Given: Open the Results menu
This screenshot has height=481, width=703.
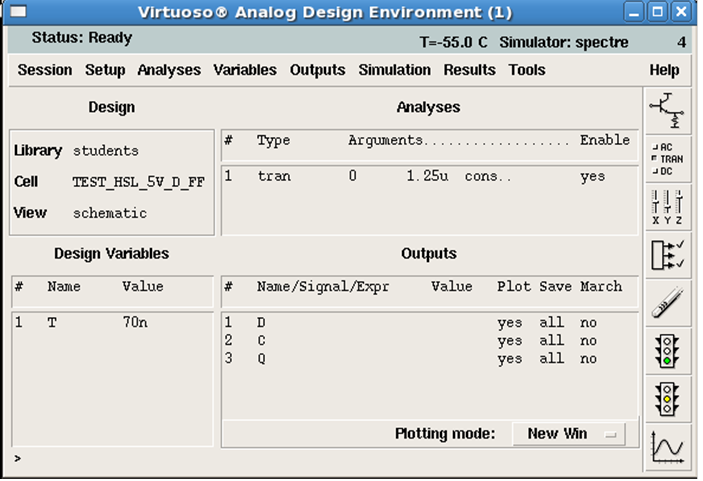Looking at the screenshot, I should 469,70.
